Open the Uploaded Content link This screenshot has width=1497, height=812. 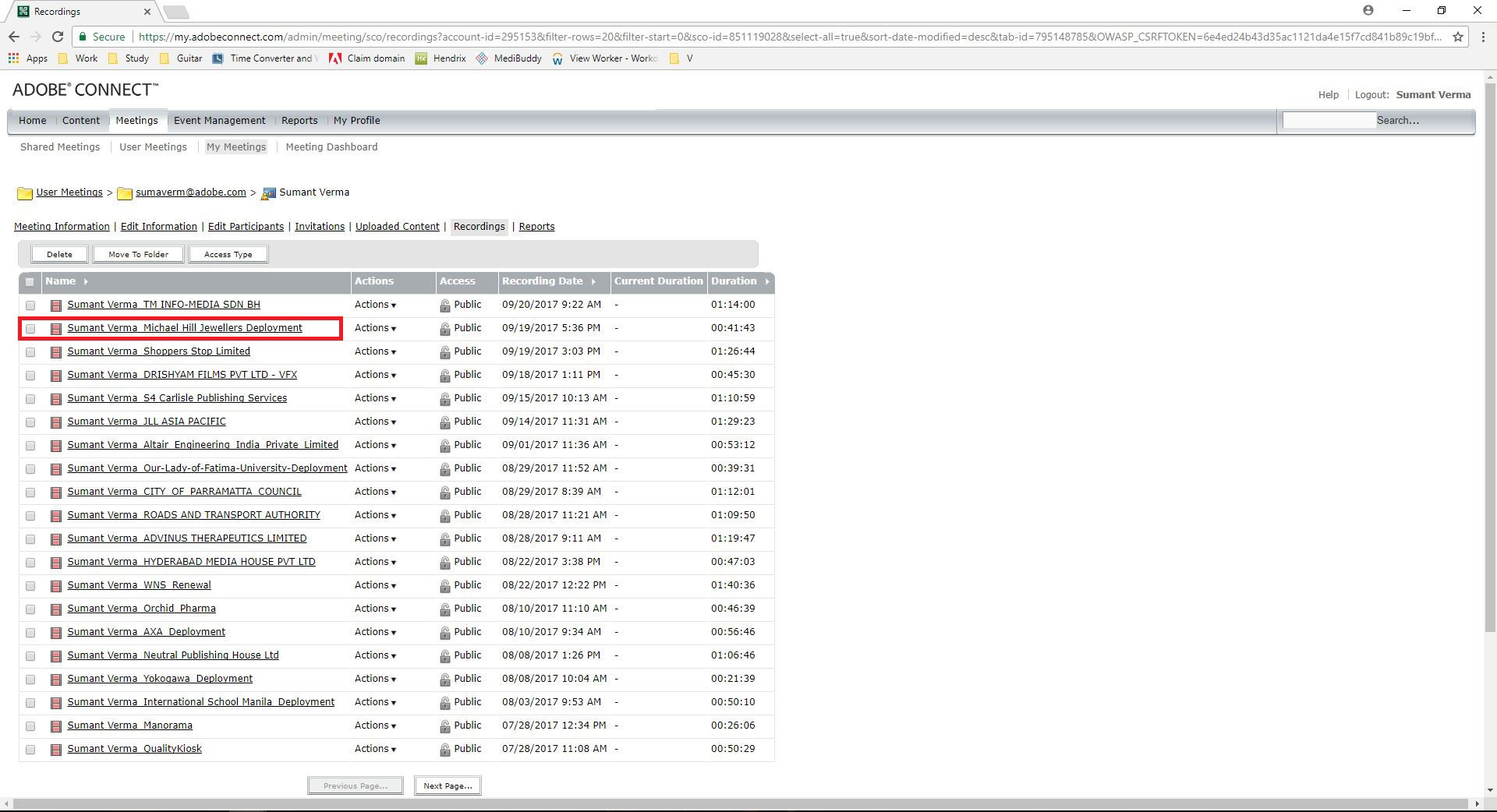pos(398,227)
